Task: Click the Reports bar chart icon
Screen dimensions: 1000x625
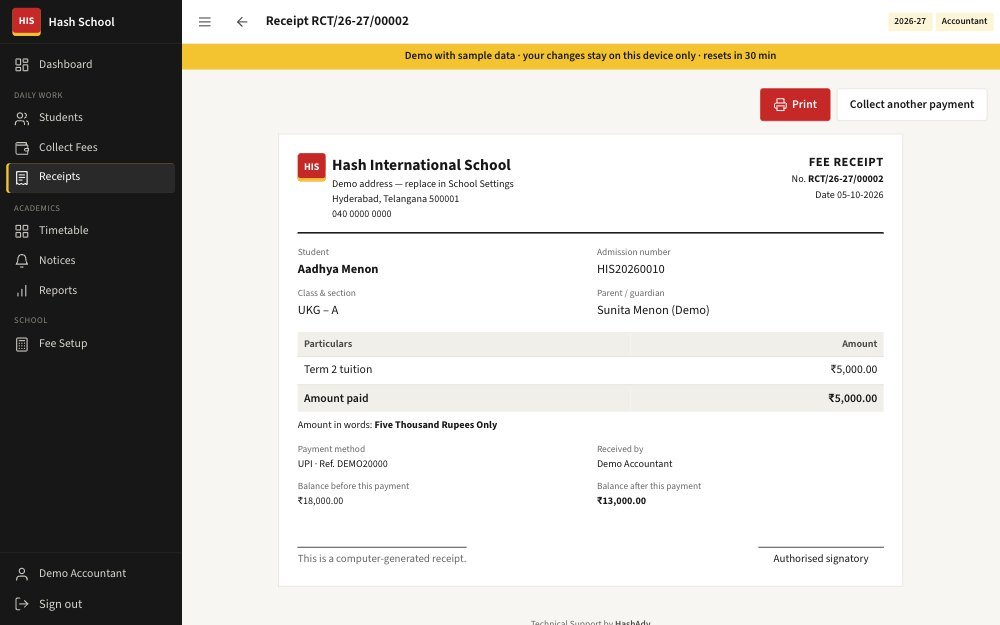Action: tap(22, 291)
